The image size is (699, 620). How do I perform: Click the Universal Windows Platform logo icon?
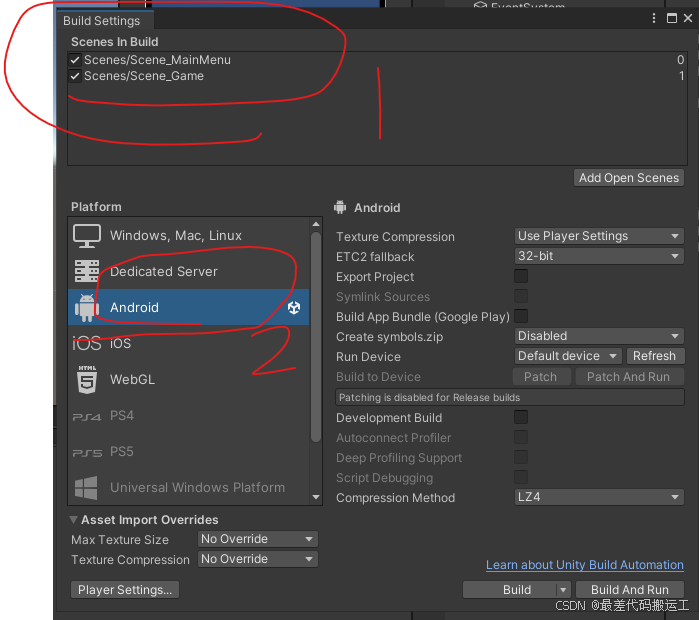click(x=86, y=488)
